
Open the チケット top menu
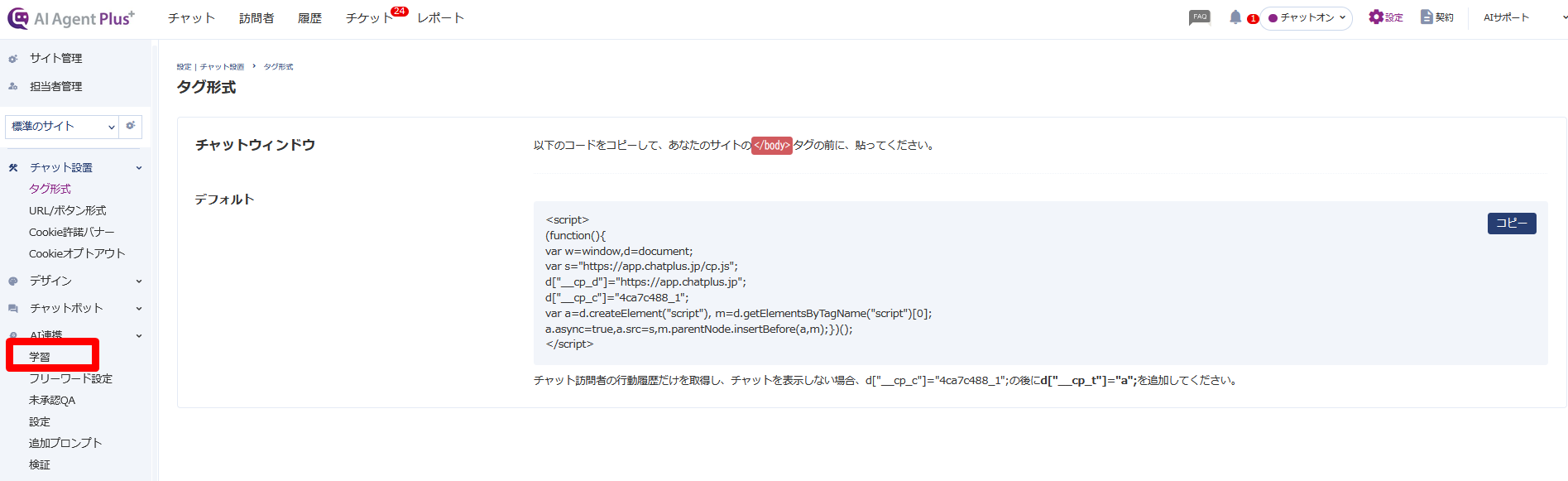click(x=369, y=18)
